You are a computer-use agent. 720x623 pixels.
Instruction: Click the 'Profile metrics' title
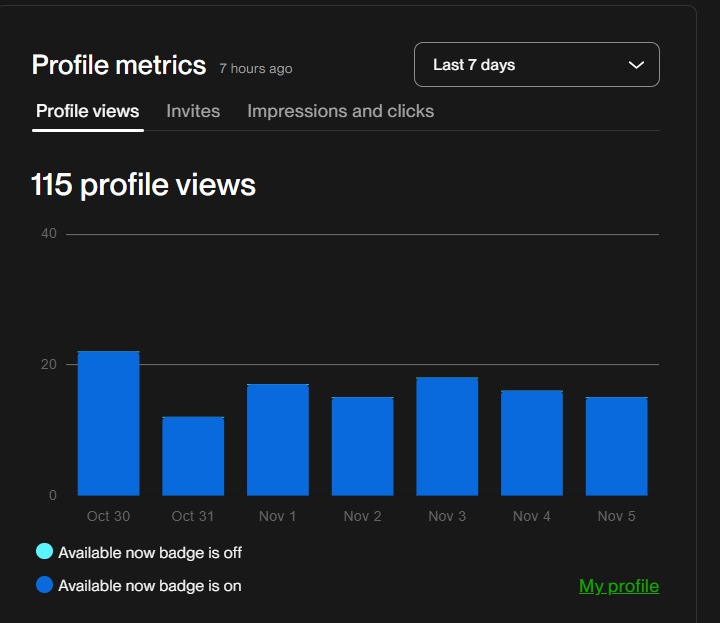click(119, 65)
